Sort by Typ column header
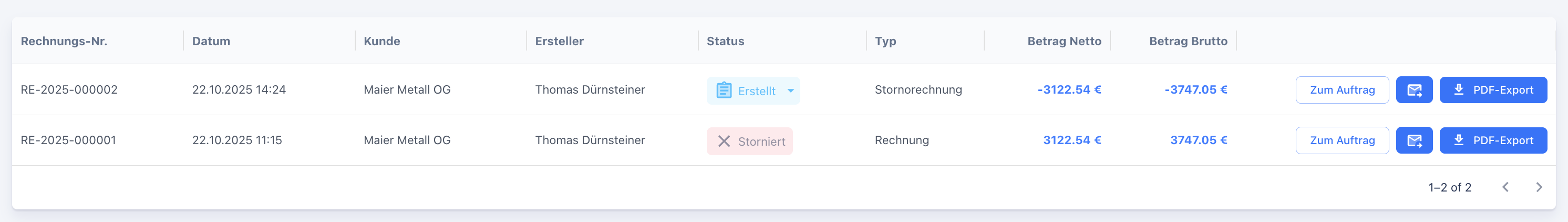This screenshot has height=222, width=1568. pyautogui.click(x=885, y=42)
